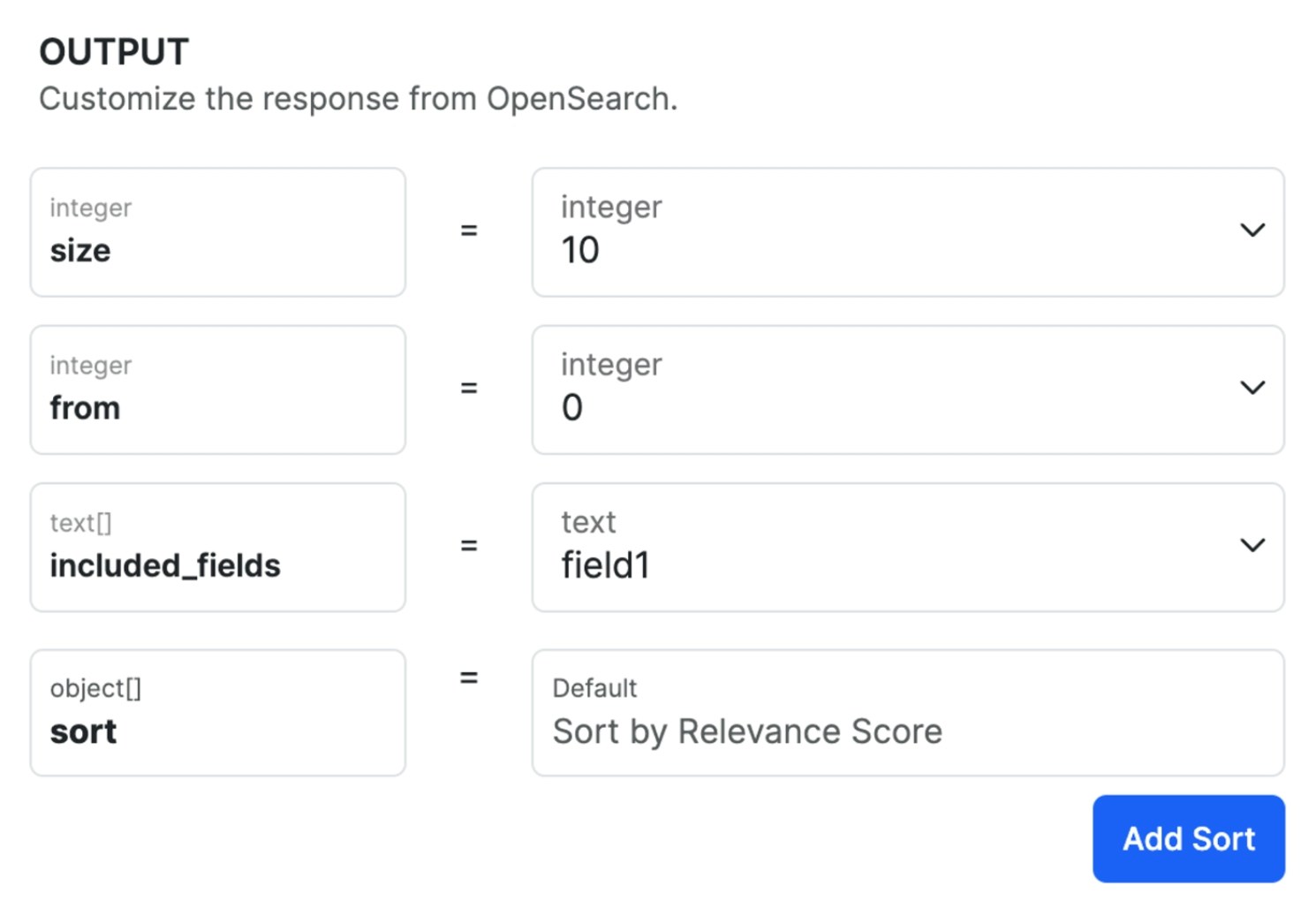Viewport: 1316px width, 901px height.
Task: Click the object[] type label
Action: click(x=95, y=688)
